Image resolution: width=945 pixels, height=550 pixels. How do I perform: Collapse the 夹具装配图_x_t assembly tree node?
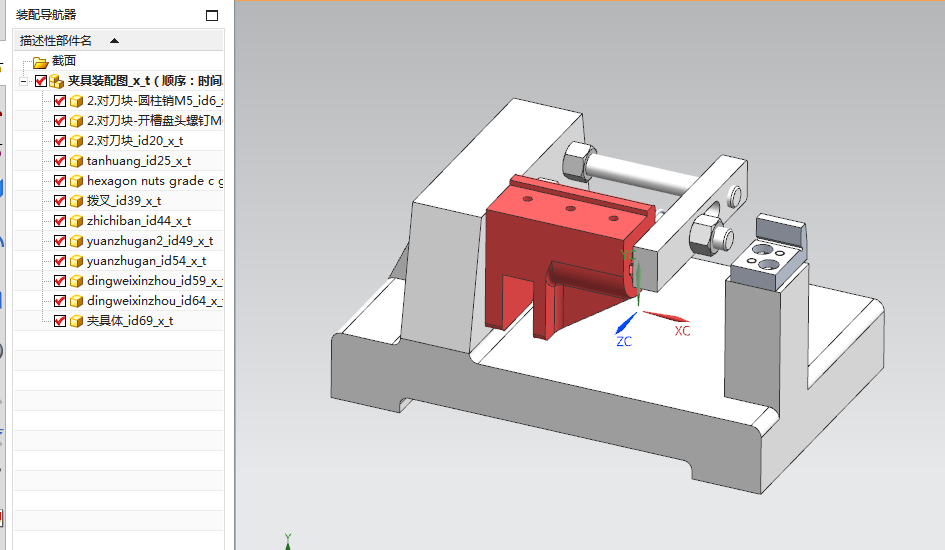coord(24,81)
